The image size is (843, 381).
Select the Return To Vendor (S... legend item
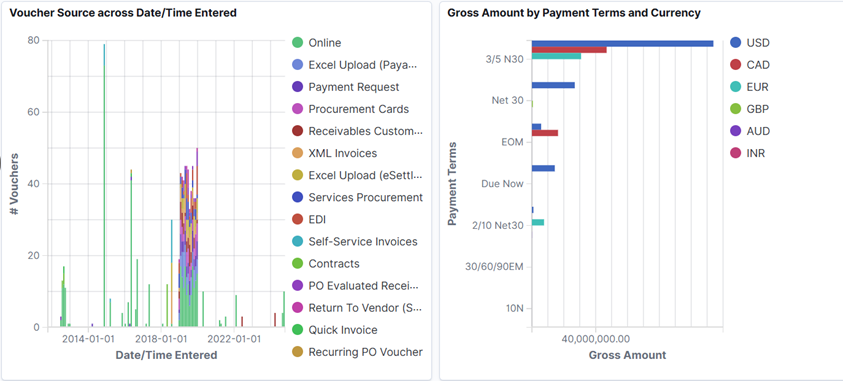pyautogui.click(x=358, y=307)
